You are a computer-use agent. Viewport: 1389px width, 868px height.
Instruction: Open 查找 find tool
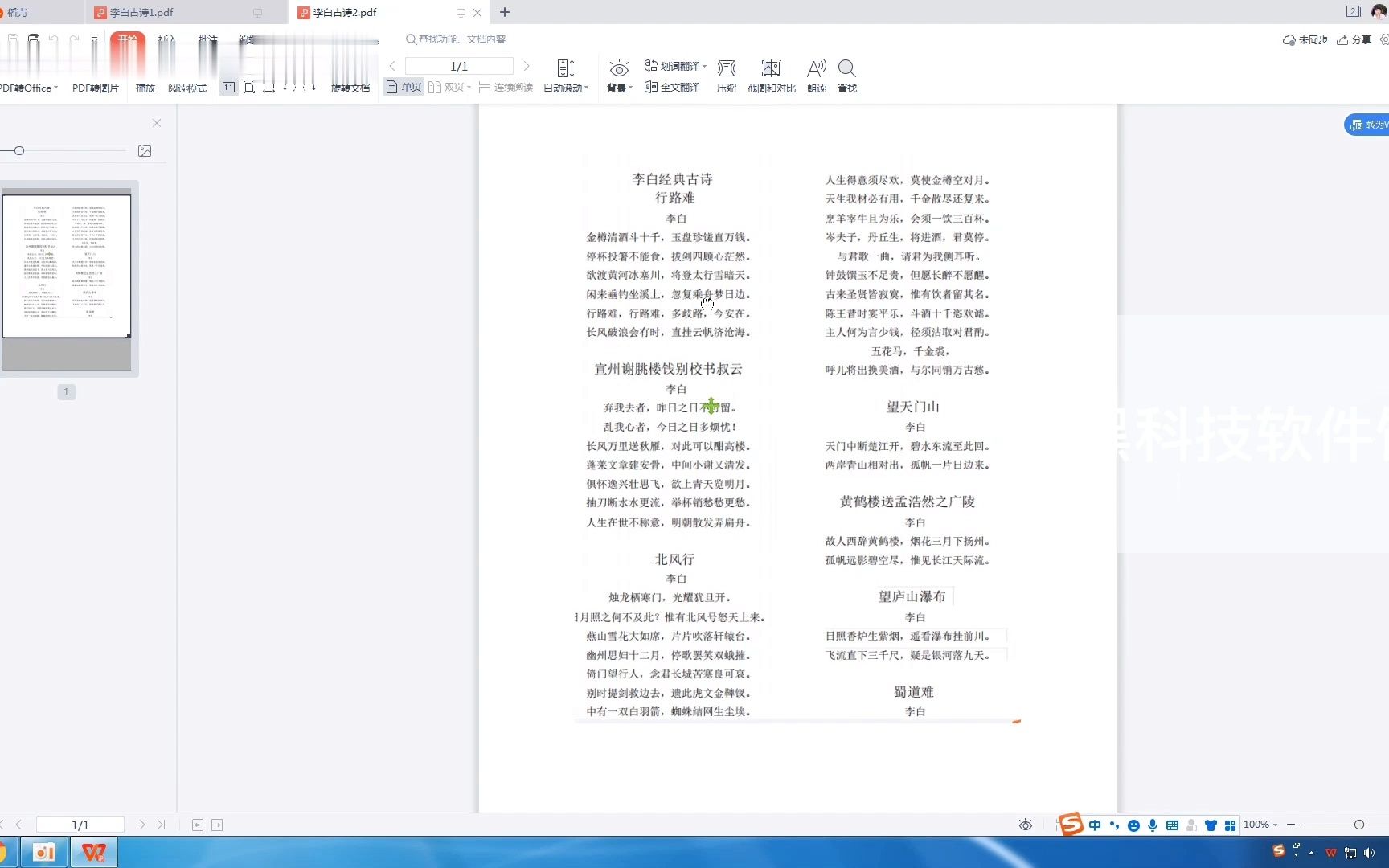pyautogui.click(x=847, y=77)
